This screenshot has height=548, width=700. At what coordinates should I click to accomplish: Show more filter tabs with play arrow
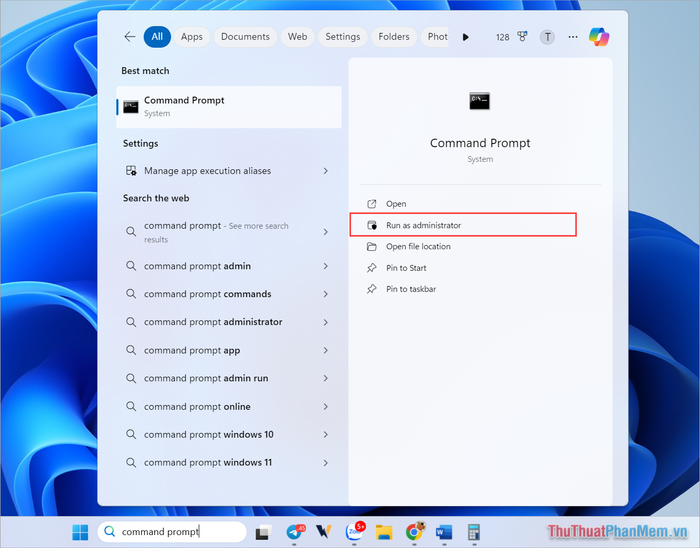point(465,37)
